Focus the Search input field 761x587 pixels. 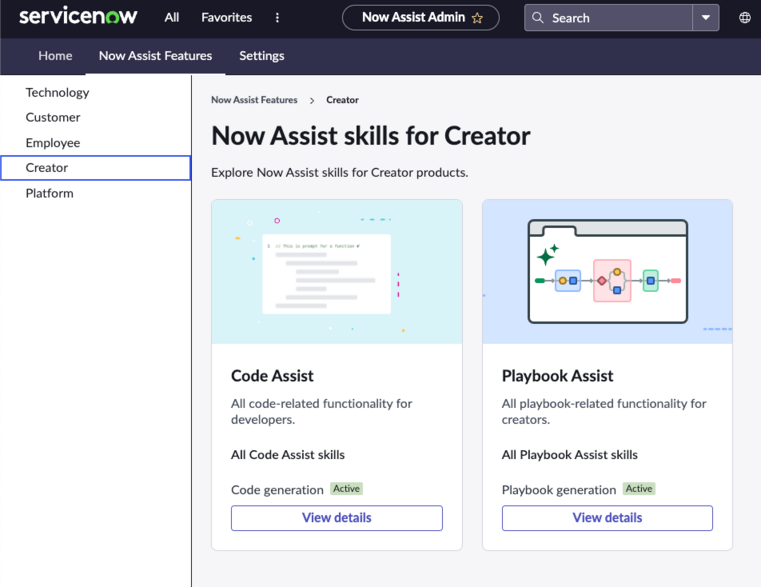pyautogui.click(x=608, y=18)
